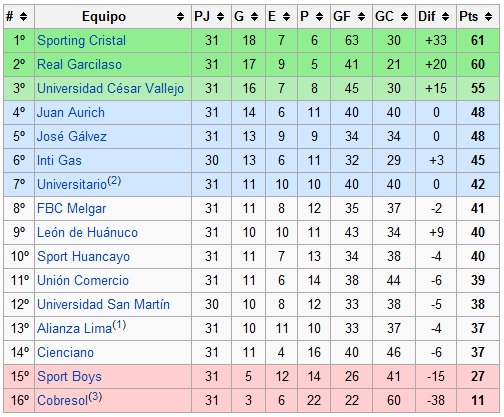Viewport: 504px width, 417px height.
Task: Sort by Dif goal difference arrows
Action: (445, 16)
